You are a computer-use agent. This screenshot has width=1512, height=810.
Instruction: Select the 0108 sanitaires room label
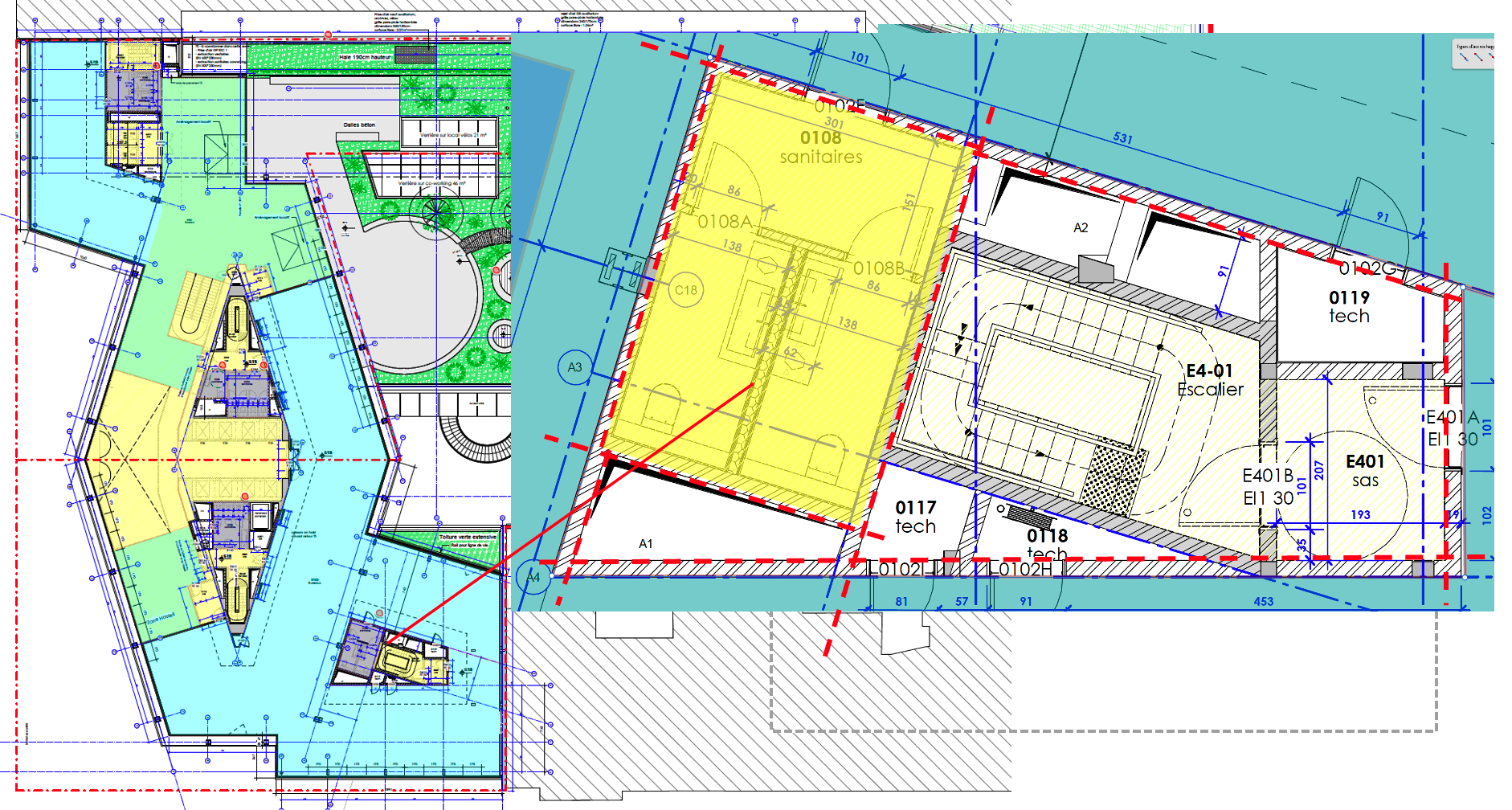pos(820,147)
